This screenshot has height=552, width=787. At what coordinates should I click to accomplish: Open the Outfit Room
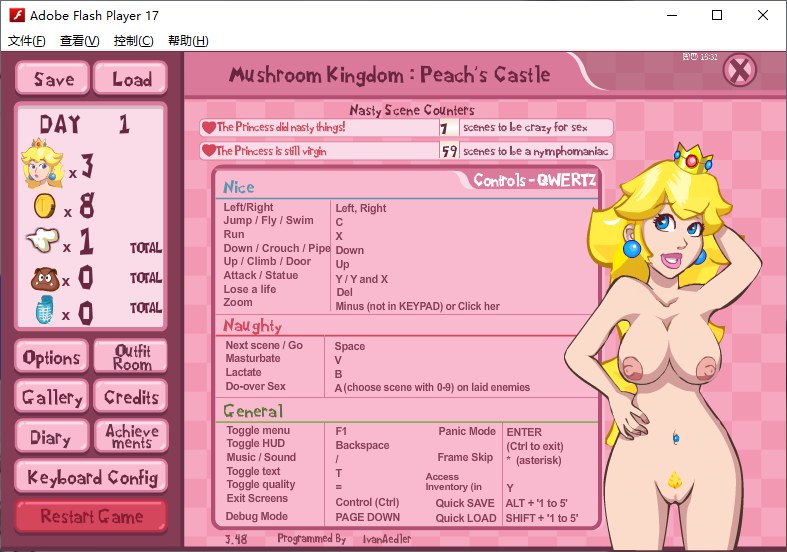(131, 357)
